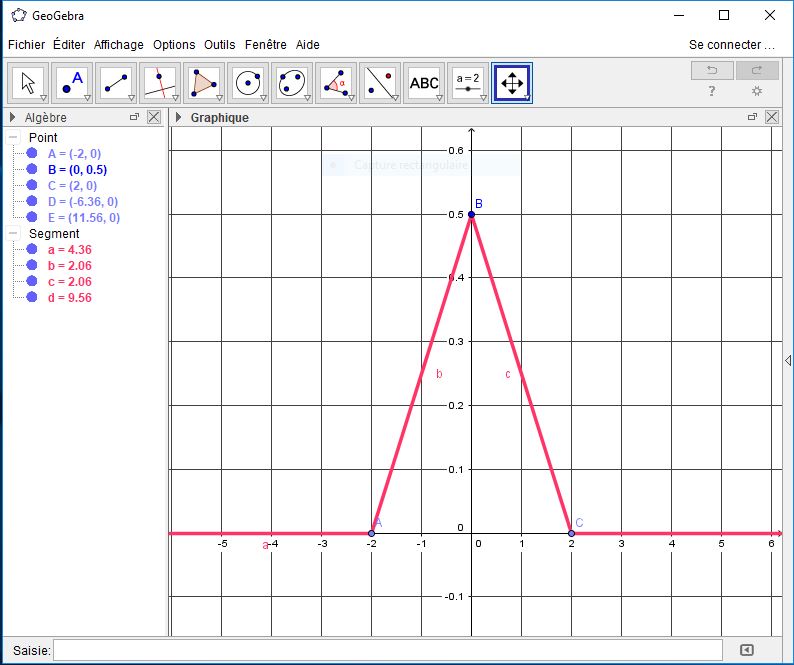
Task: Open settings with the gear icon
Action: point(757,91)
